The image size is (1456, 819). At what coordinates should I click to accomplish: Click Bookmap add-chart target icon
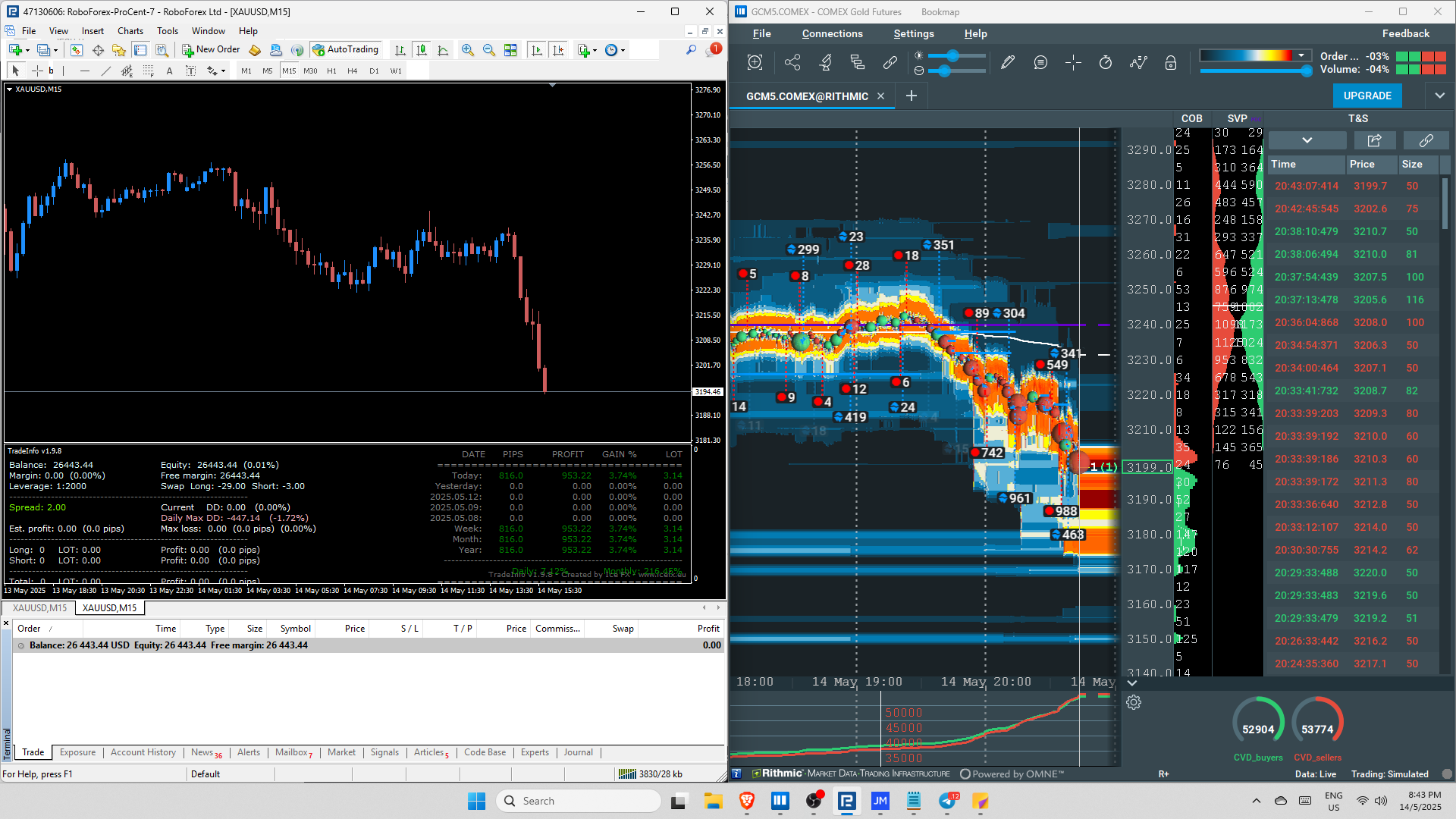coord(755,63)
